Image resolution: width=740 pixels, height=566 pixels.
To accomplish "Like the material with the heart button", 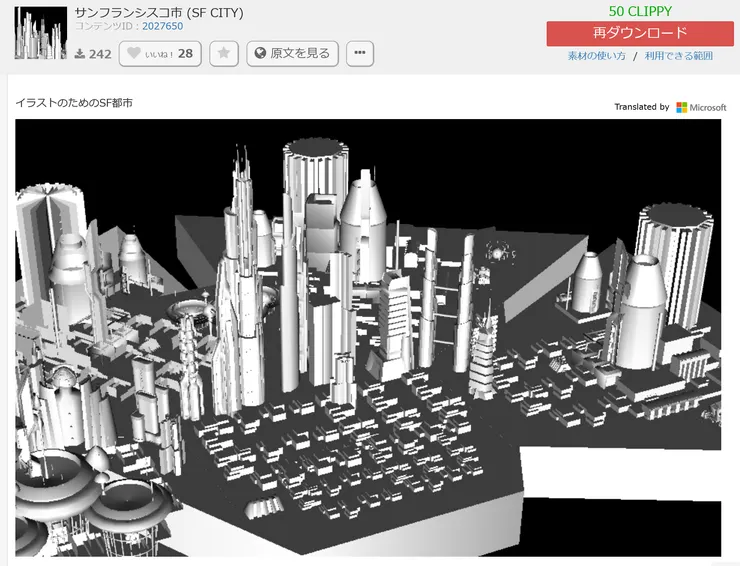I will 160,53.
